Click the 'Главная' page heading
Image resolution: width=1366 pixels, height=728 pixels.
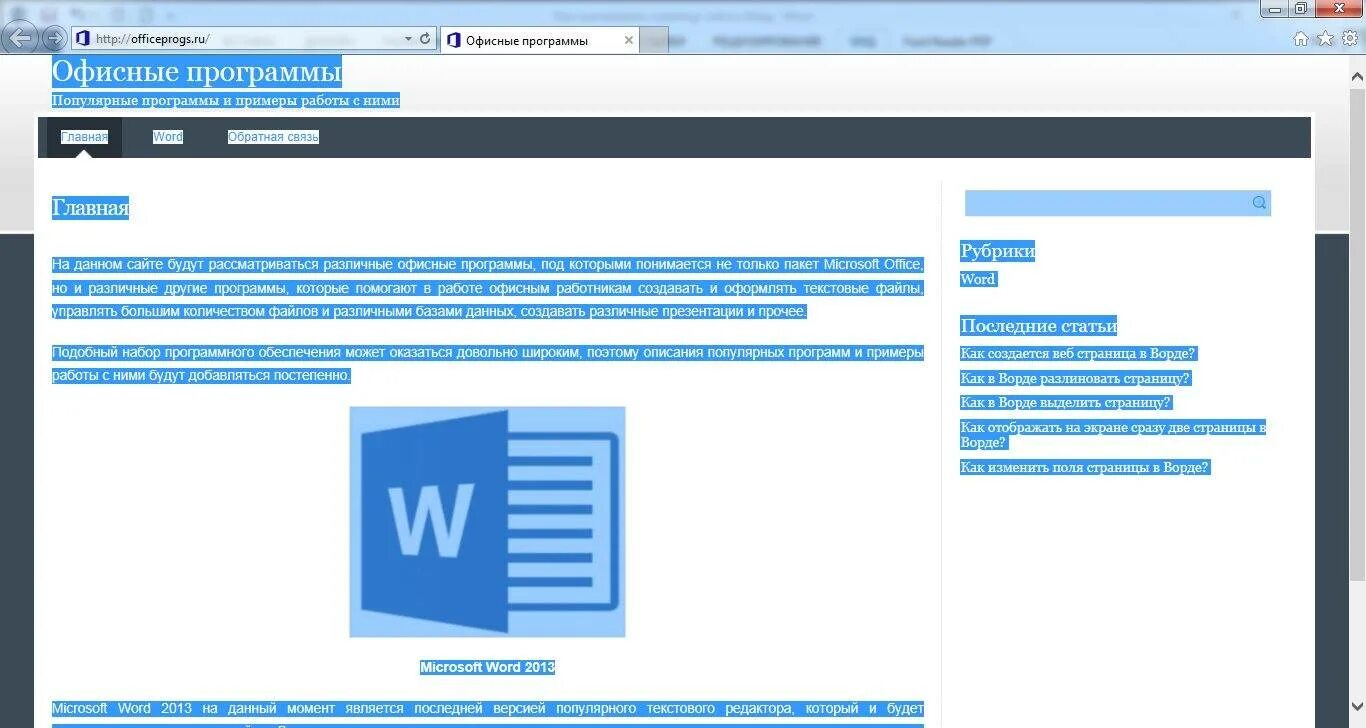click(91, 208)
